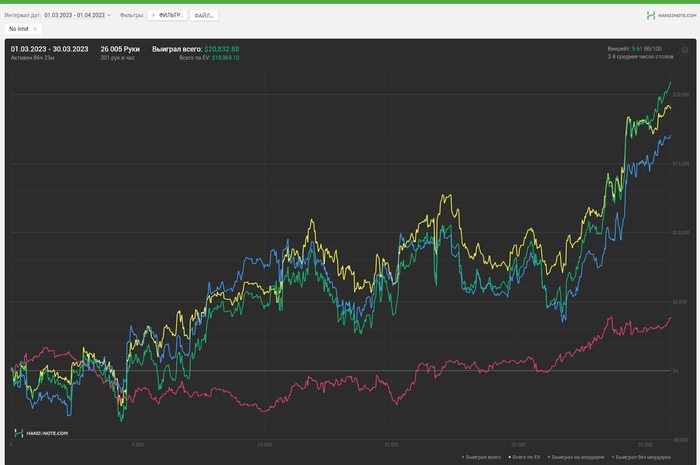Toggle the Выиграл без шоудауна legend series
The height and width of the screenshot is (465, 700).
(641, 457)
